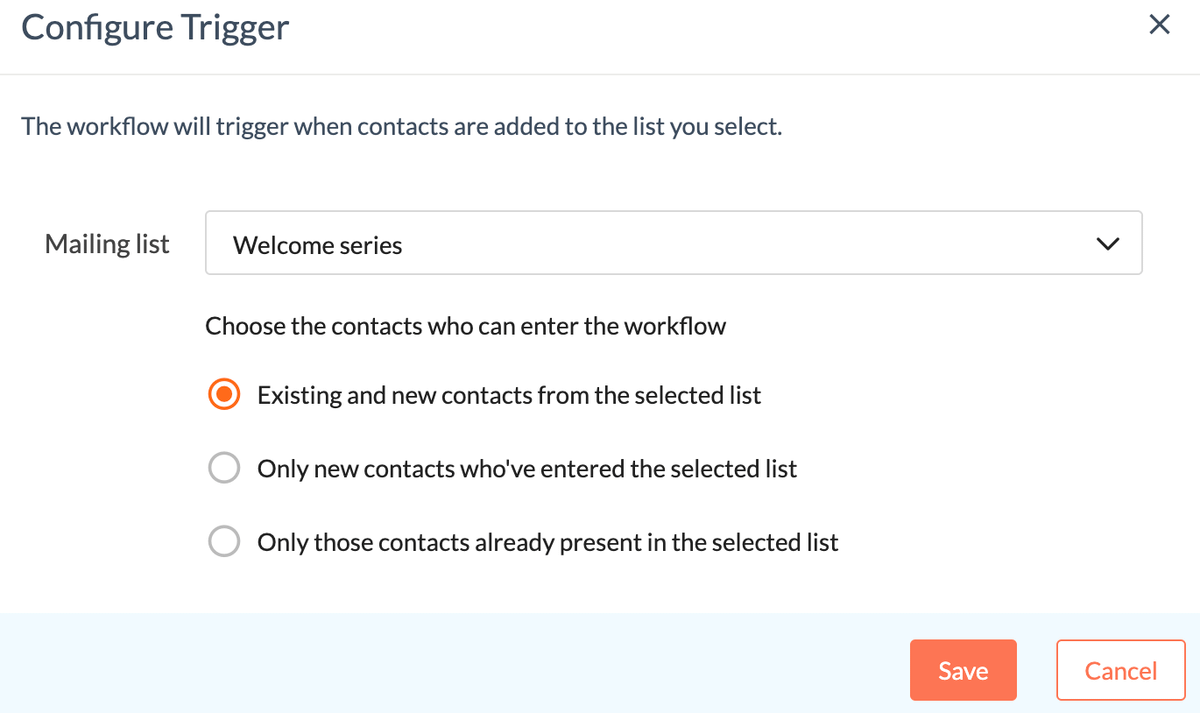
Task: Click the word 'workflow' in the 'Choose the contacts' heading
Action: pos(674,326)
